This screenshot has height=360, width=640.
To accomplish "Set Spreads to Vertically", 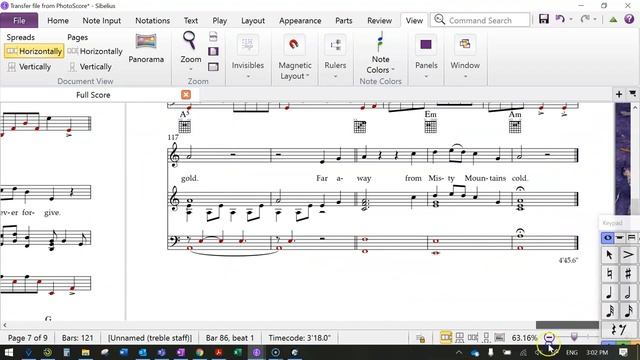I will point(29,67).
